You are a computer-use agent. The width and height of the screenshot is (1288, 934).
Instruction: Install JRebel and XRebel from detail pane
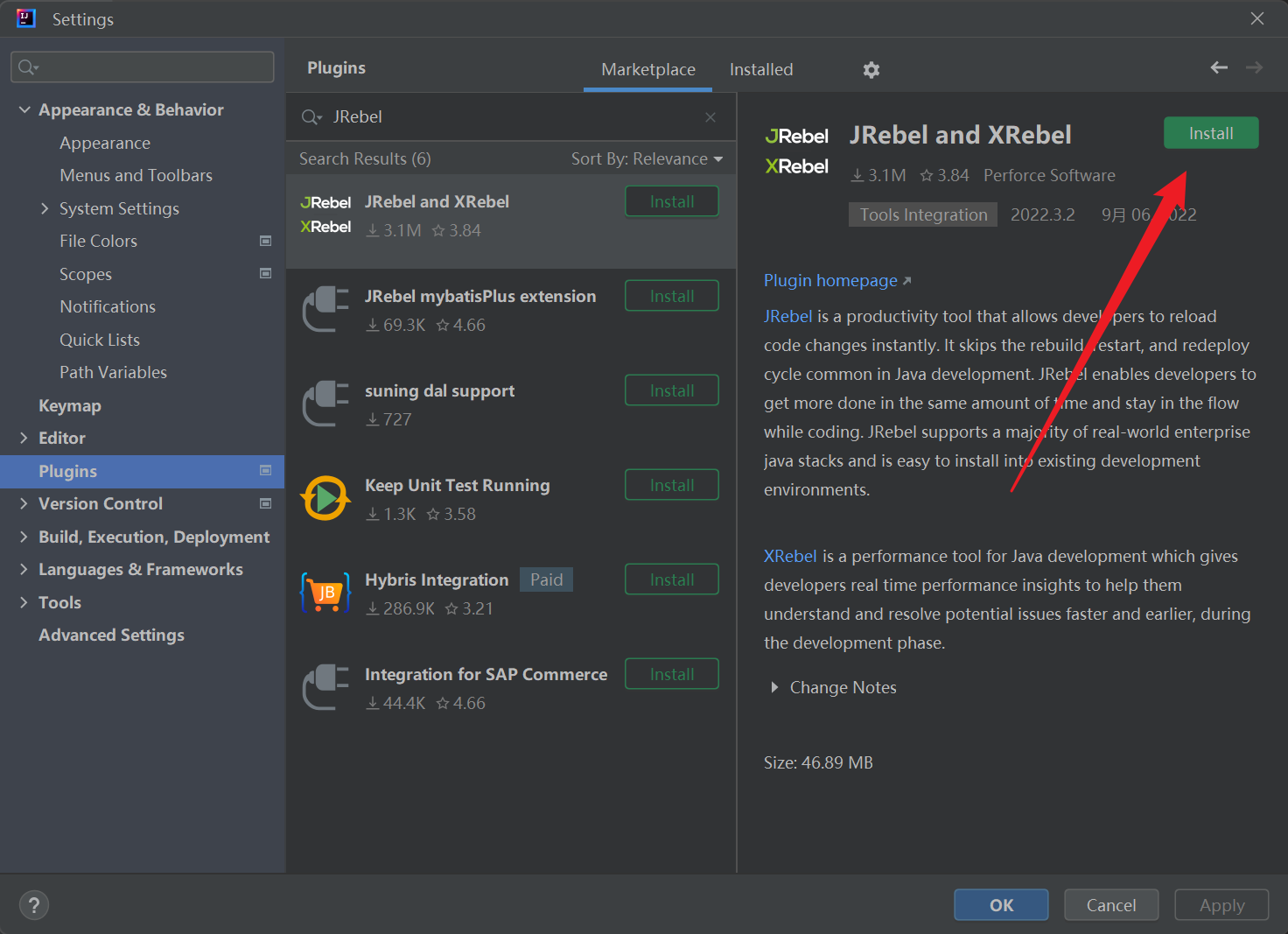tap(1211, 133)
